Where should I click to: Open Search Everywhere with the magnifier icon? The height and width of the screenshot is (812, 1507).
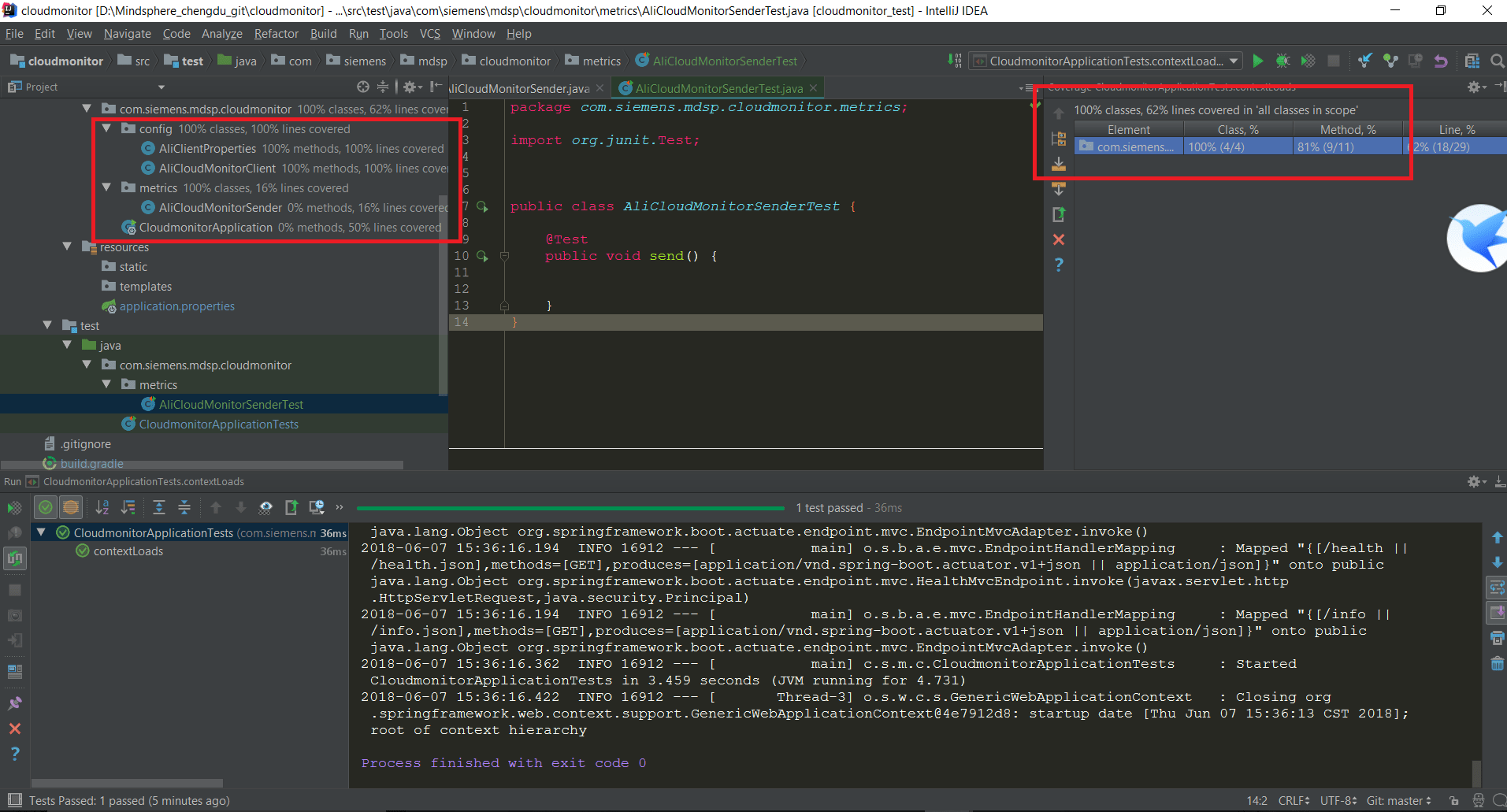(x=1497, y=61)
